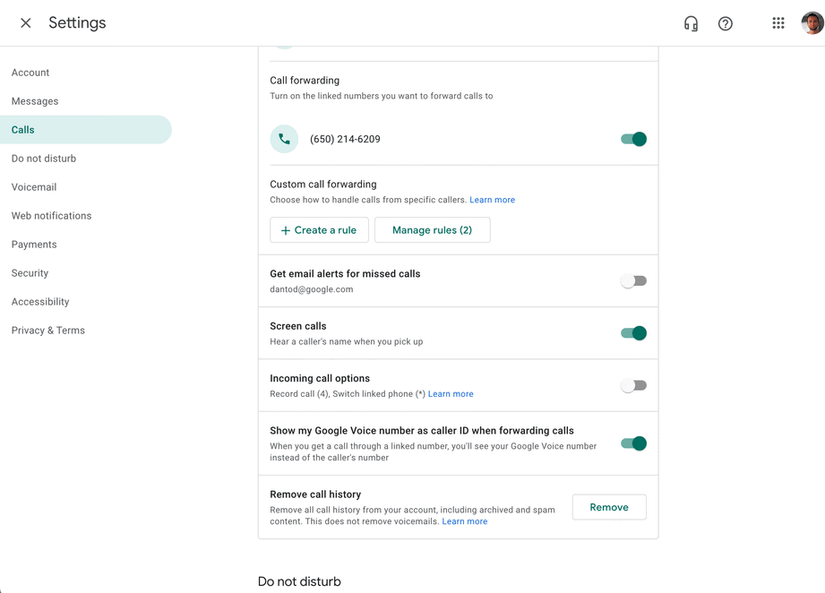Click the account profile avatar
The height and width of the screenshot is (593, 825).
[812, 24]
